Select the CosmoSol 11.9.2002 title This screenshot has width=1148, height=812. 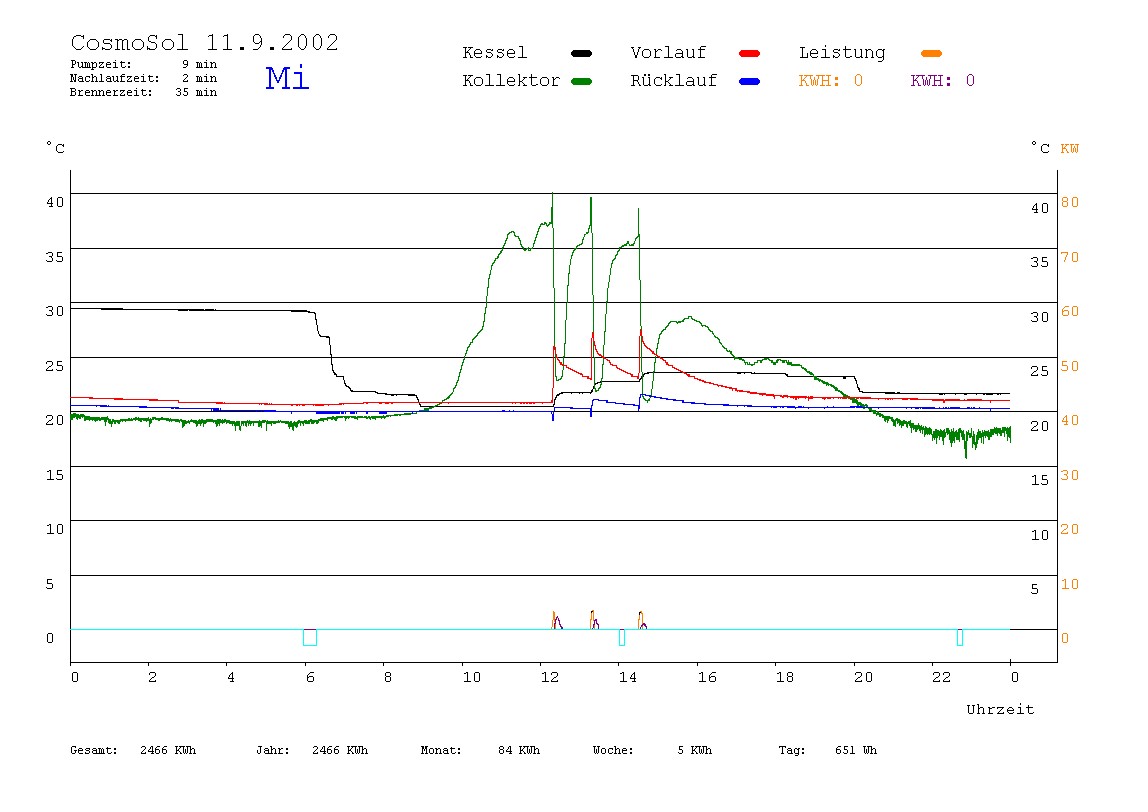click(204, 42)
